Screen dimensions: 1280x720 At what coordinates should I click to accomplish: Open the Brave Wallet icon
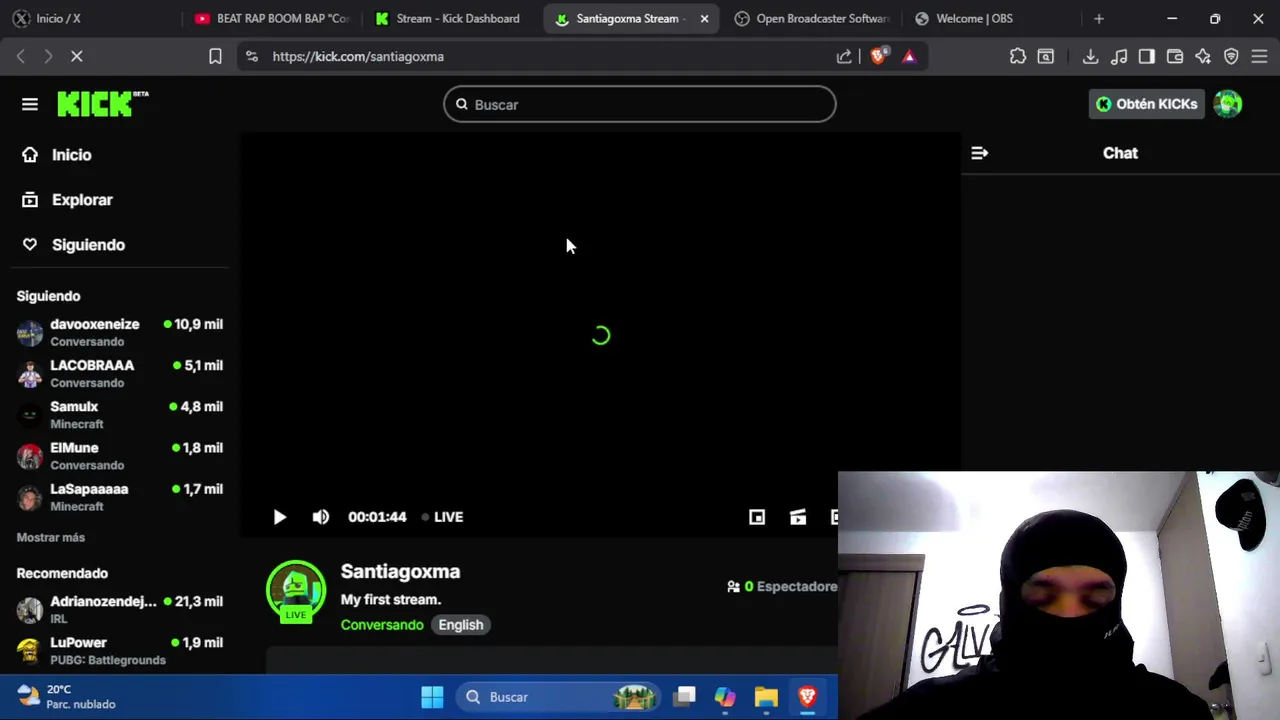[x=1175, y=57]
